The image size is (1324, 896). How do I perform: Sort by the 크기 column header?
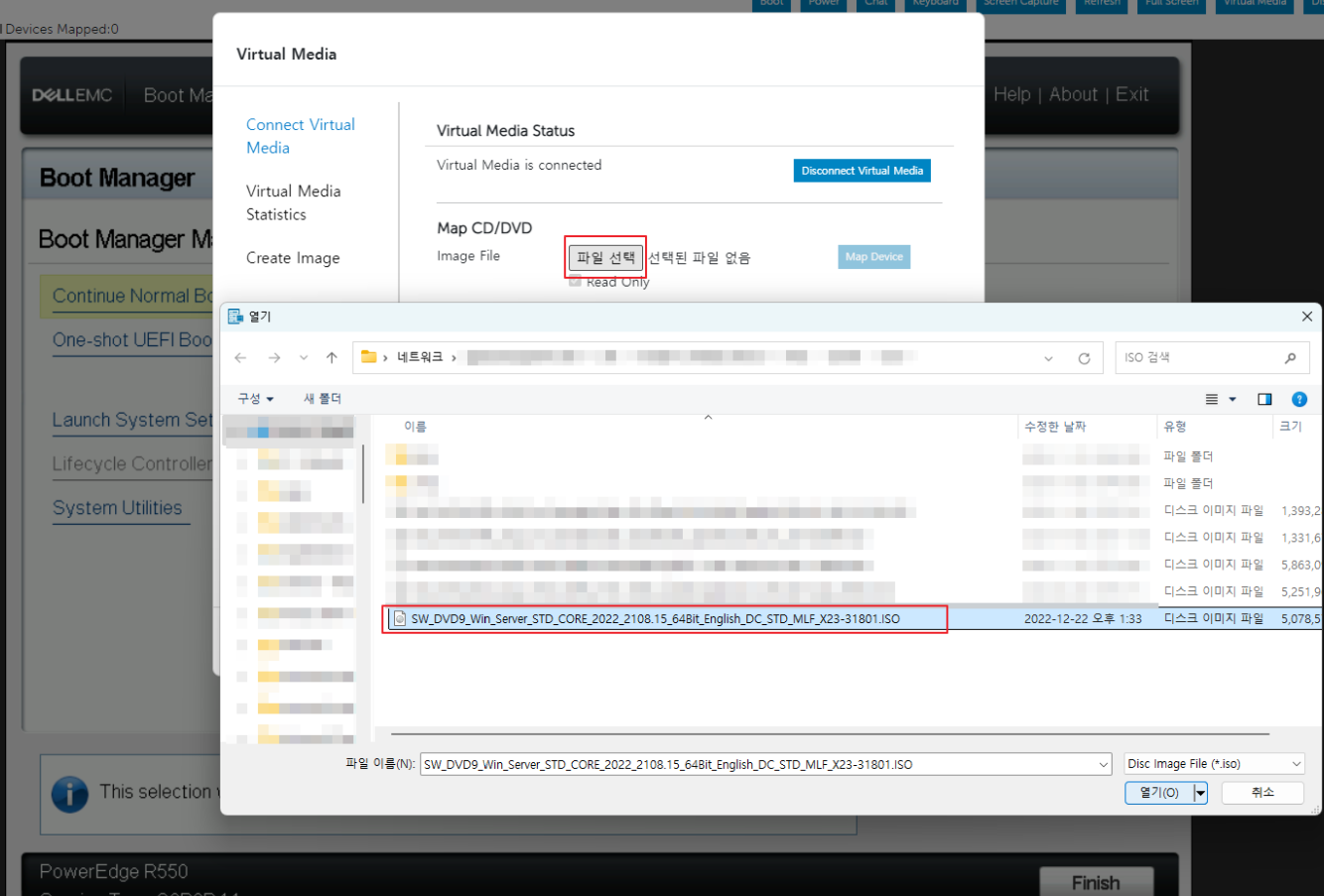1290,427
